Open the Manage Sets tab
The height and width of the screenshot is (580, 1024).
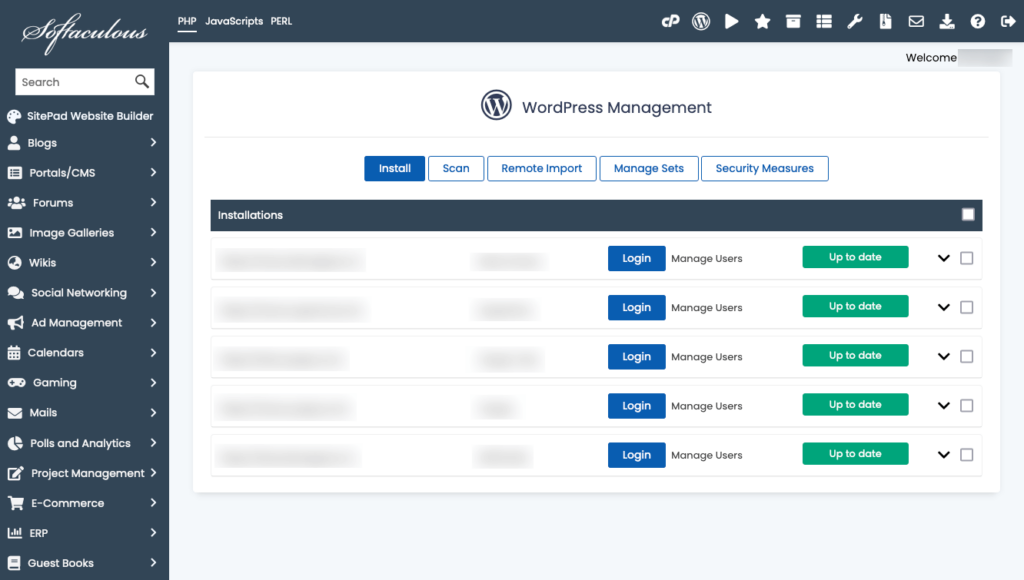tap(648, 169)
